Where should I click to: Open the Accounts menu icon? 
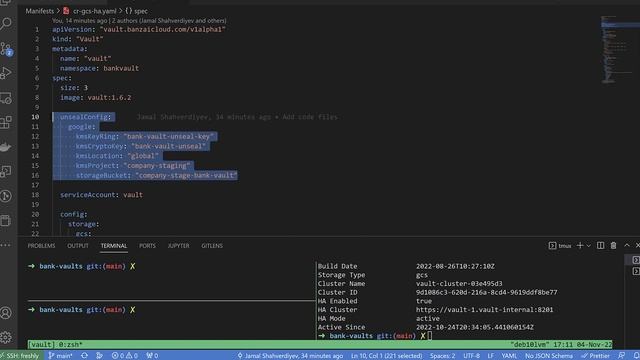point(6,313)
